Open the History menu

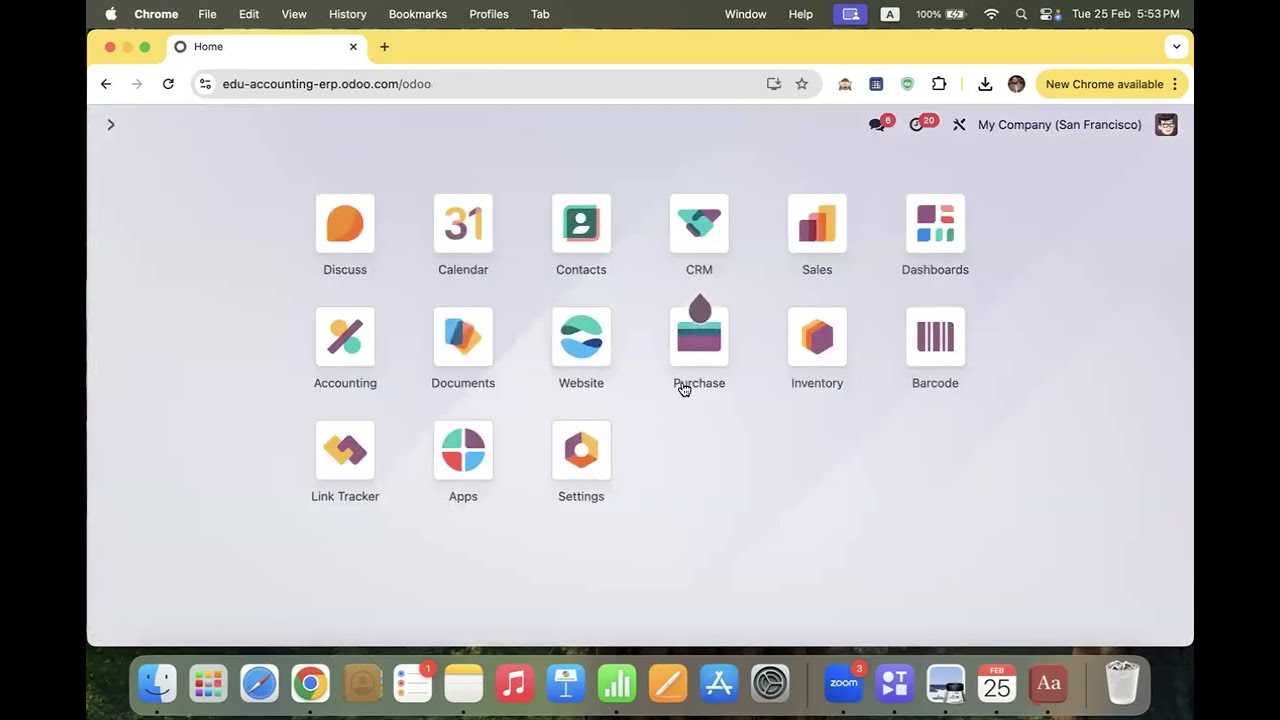pos(348,14)
